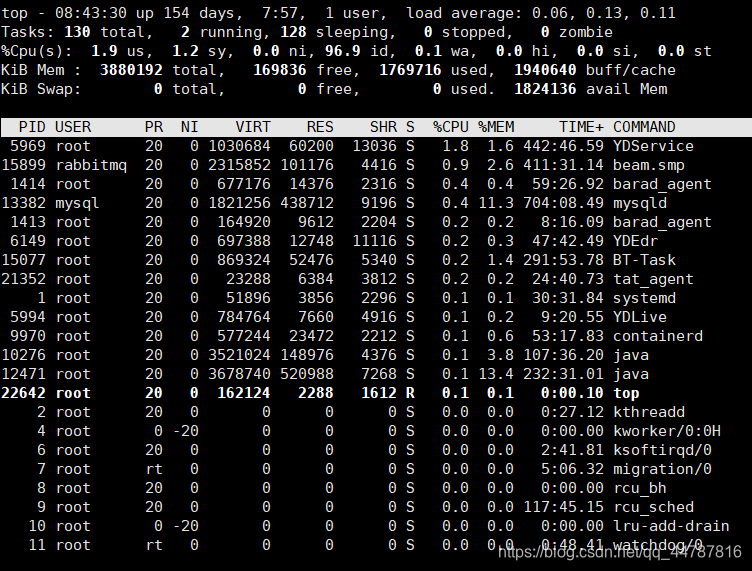Screen dimensions: 752x571
Task: Select java process with PID 10276
Action: 631,355
